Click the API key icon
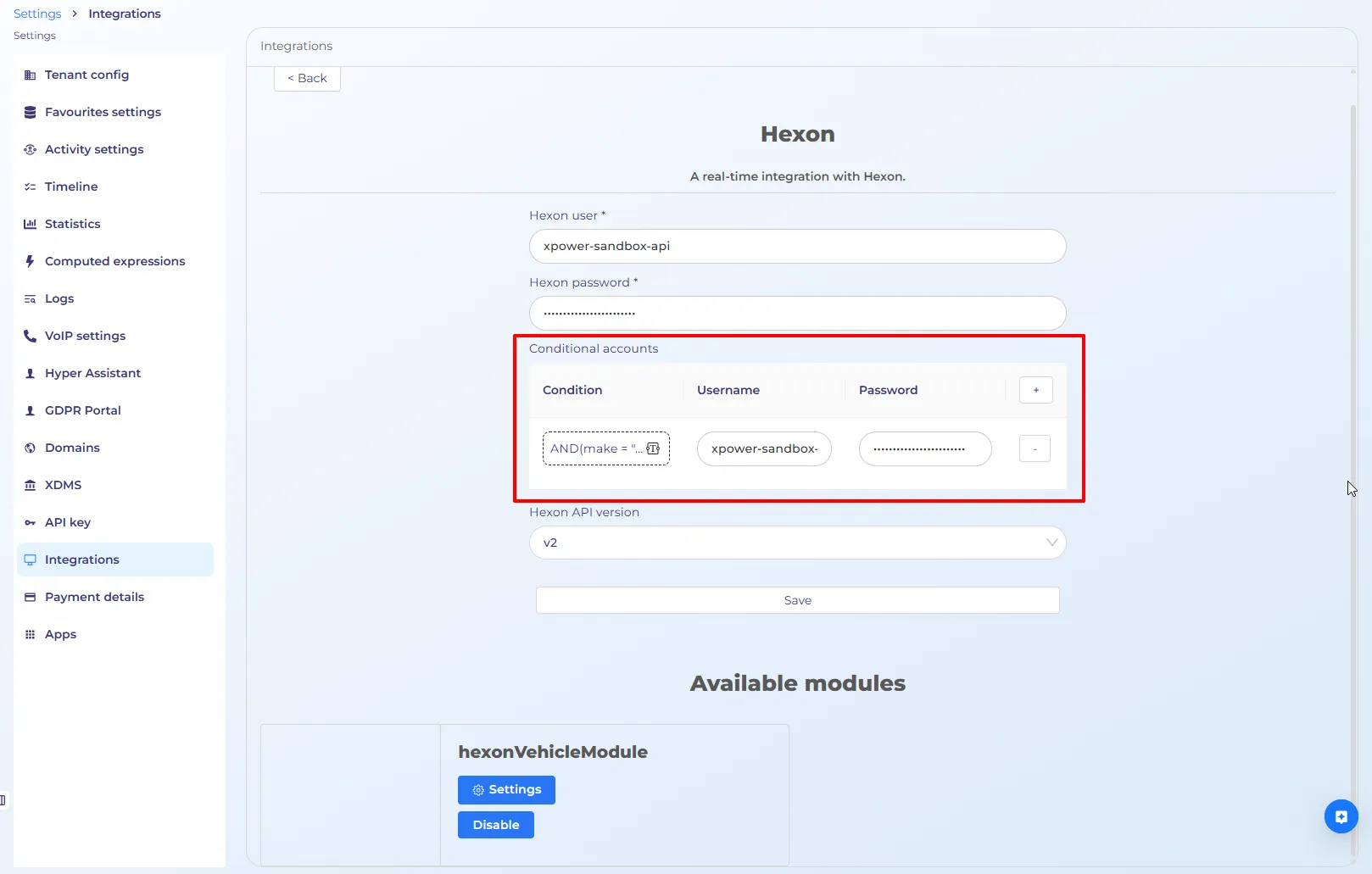The width and height of the screenshot is (1372, 874). (x=30, y=522)
